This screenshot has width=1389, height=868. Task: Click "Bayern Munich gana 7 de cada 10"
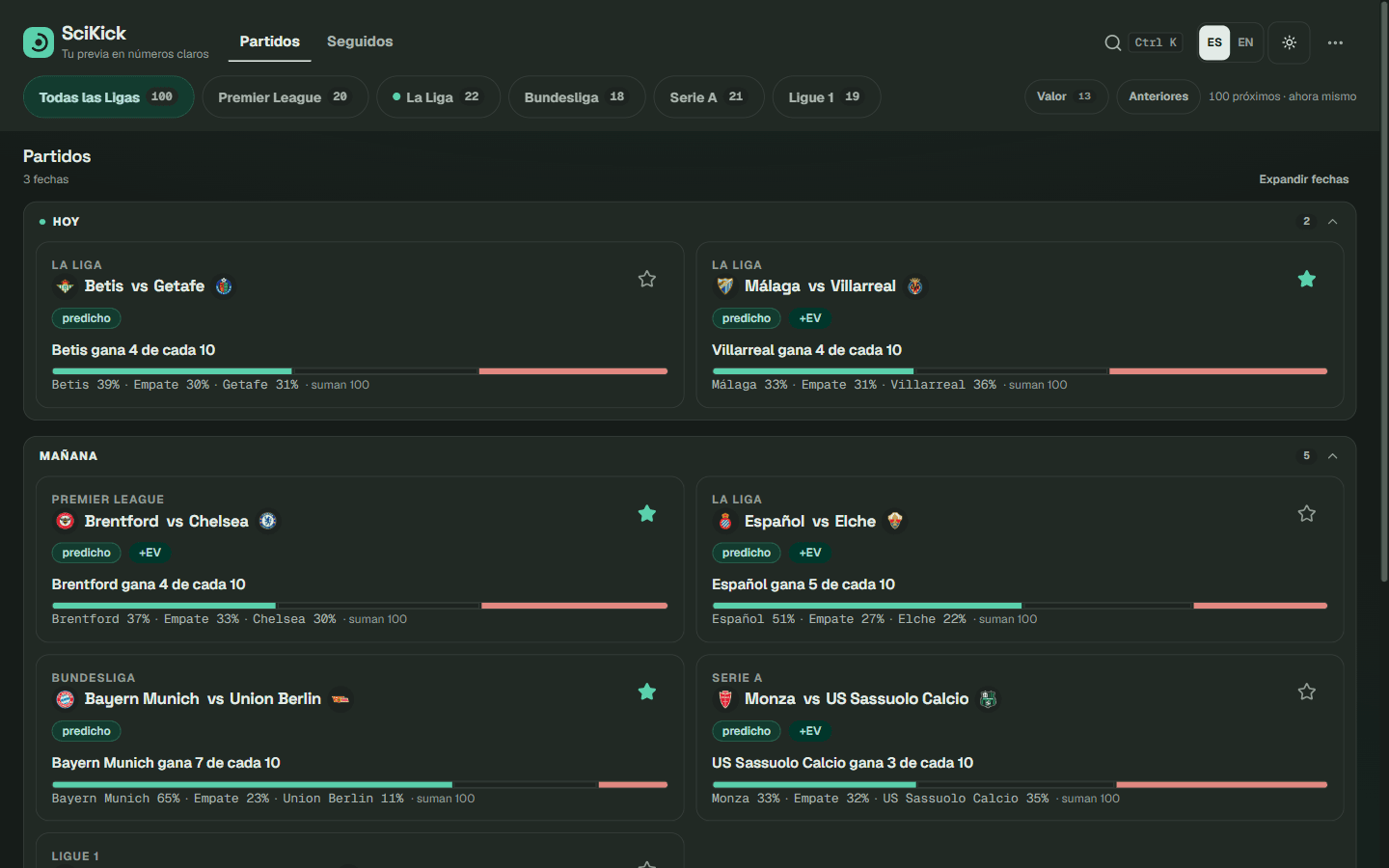coord(166,763)
